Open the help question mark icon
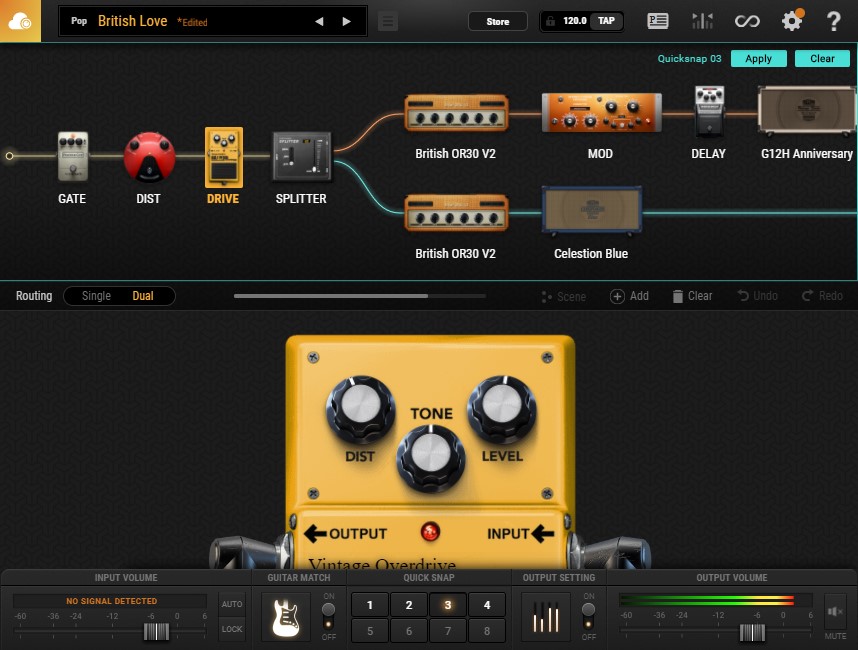Viewport: 858px width, 650px height. coord(833,21)
